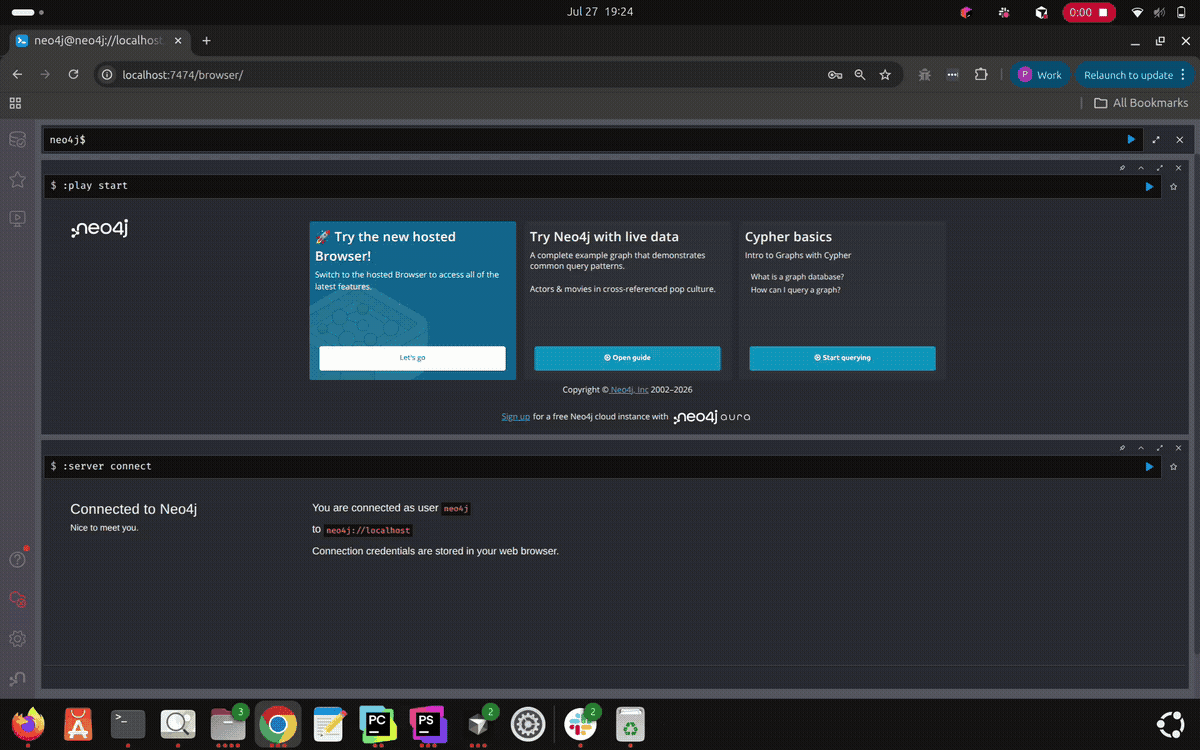Click the bug extension icon
The height and width of the screenshot is (750, 1200).
[x=925, y=75]
